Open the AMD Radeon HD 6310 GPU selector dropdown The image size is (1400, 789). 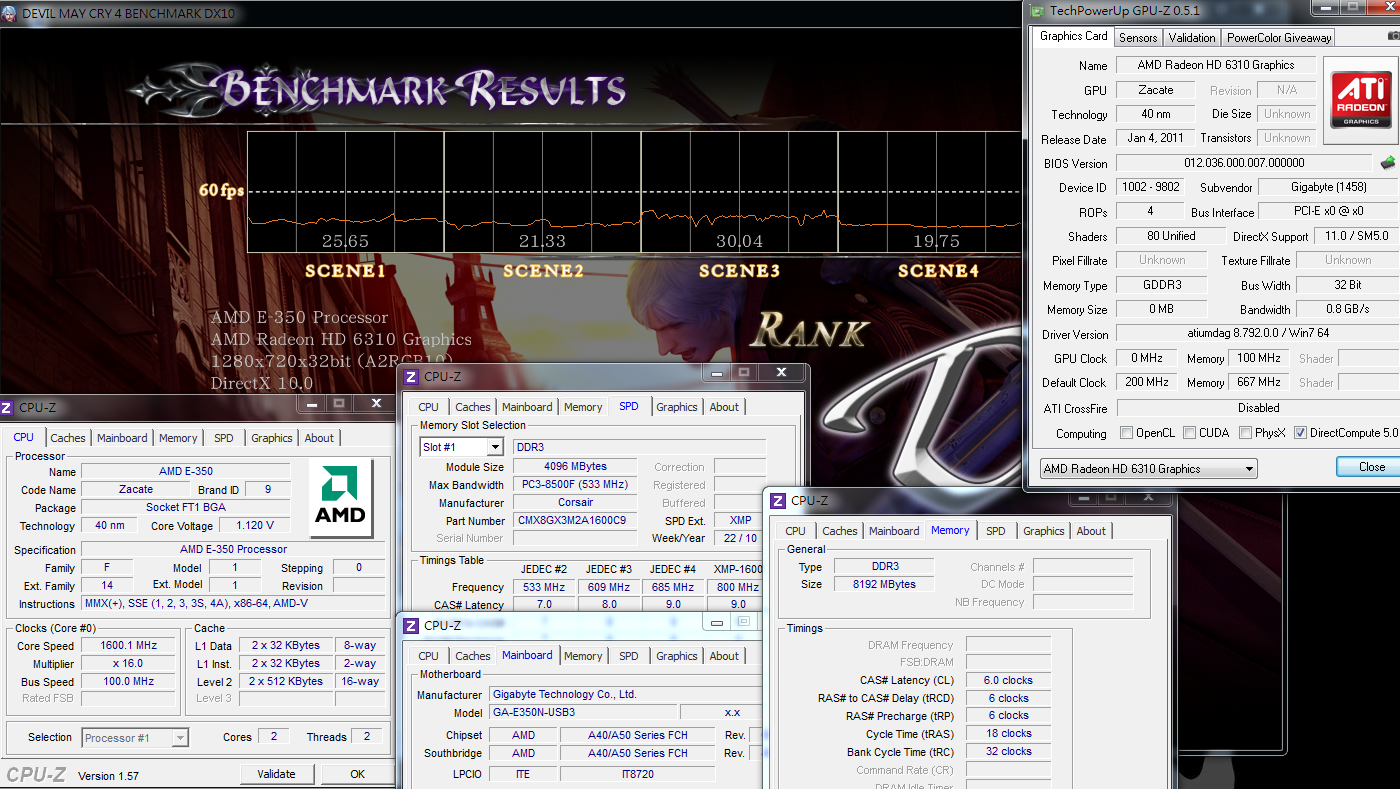coord(1147,469)
